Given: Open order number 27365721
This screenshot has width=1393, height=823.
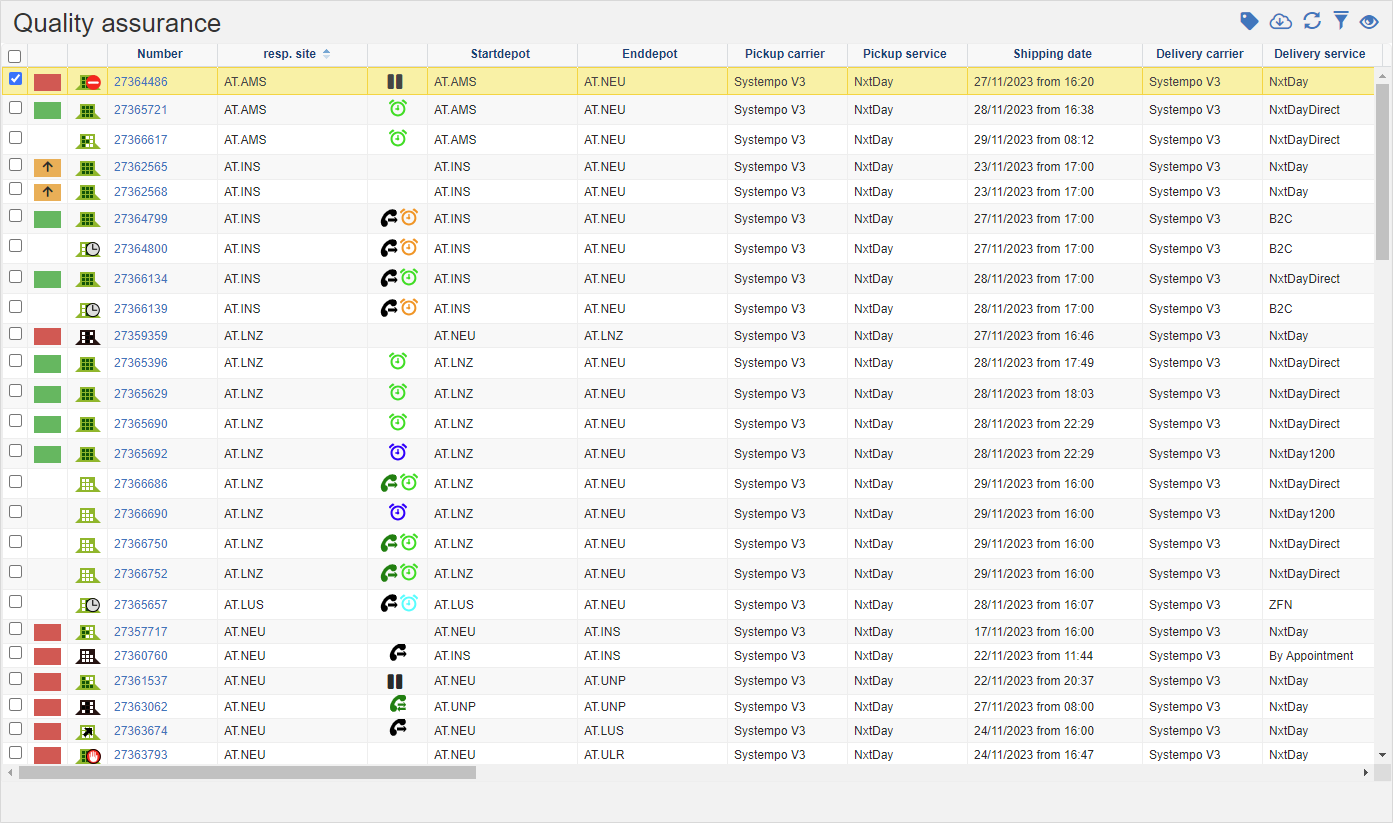Looking at the screenshot, I should pyautogui.click(x=140, y=110).
